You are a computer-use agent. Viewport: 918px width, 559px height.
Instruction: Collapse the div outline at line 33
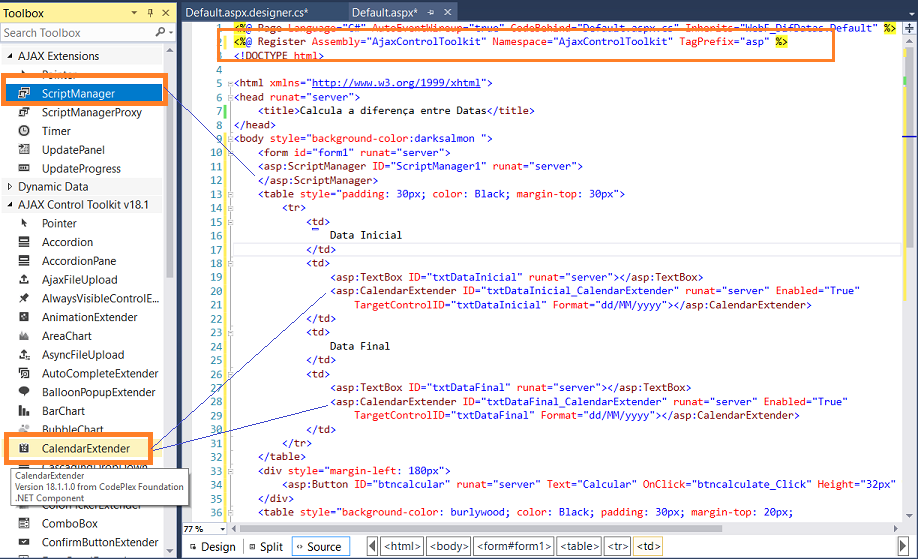point(230,471)
